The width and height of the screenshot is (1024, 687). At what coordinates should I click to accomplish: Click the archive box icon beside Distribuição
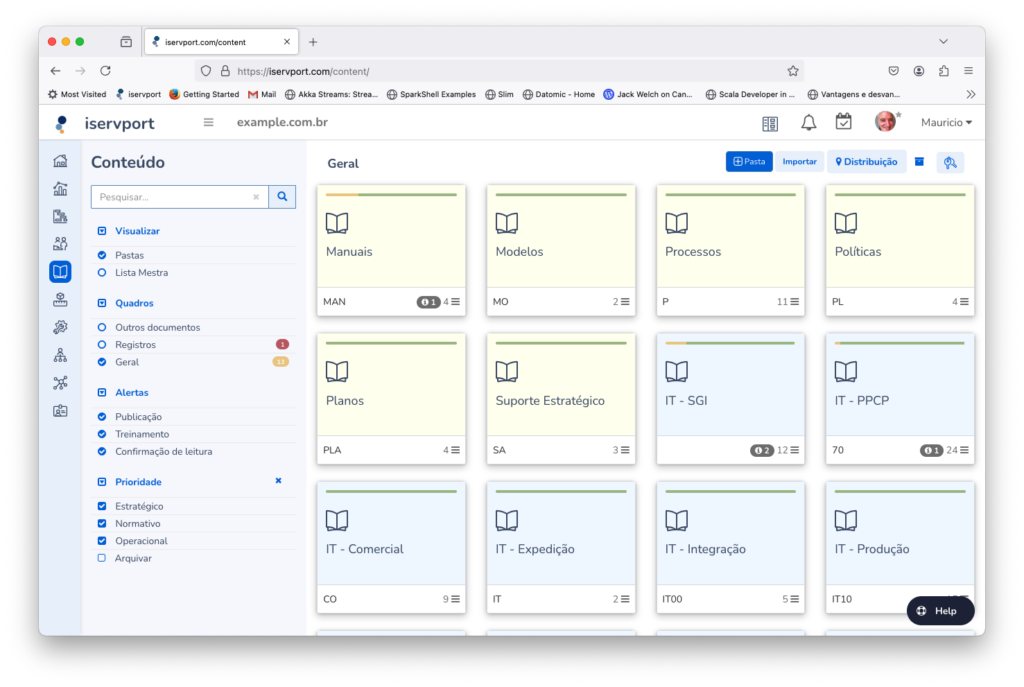click(x=920, y=161)
